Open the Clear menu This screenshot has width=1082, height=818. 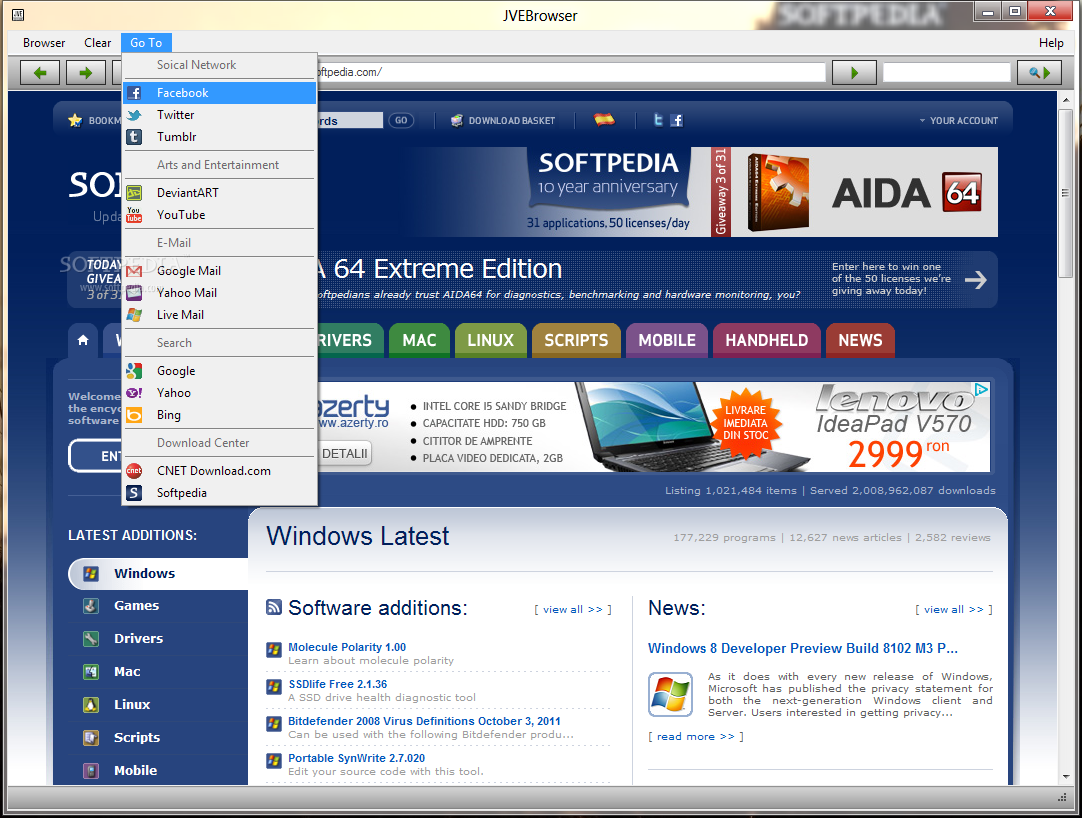pyautogui.click(x=97, y=43)
